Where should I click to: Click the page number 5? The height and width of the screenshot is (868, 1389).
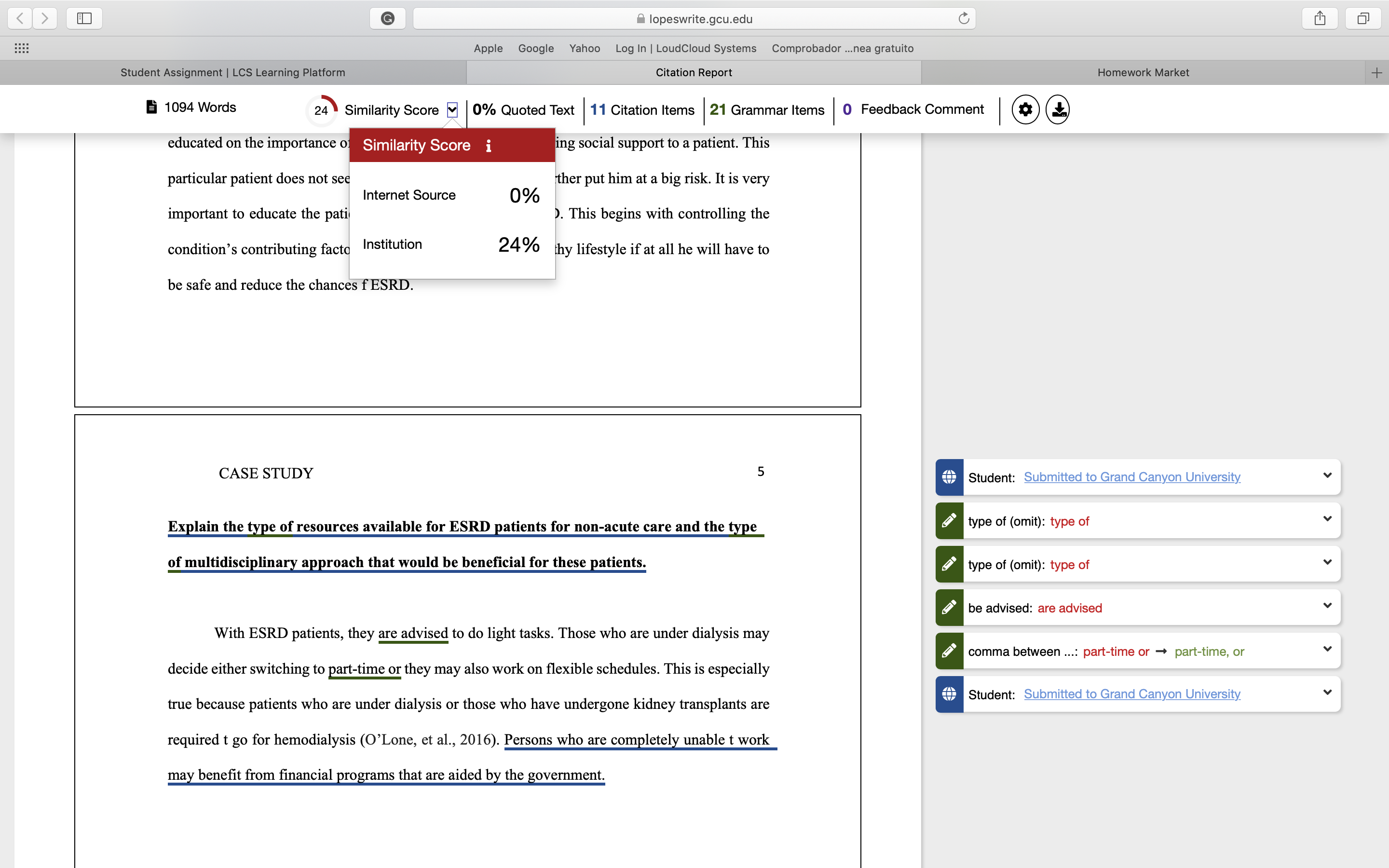(761, 471)
